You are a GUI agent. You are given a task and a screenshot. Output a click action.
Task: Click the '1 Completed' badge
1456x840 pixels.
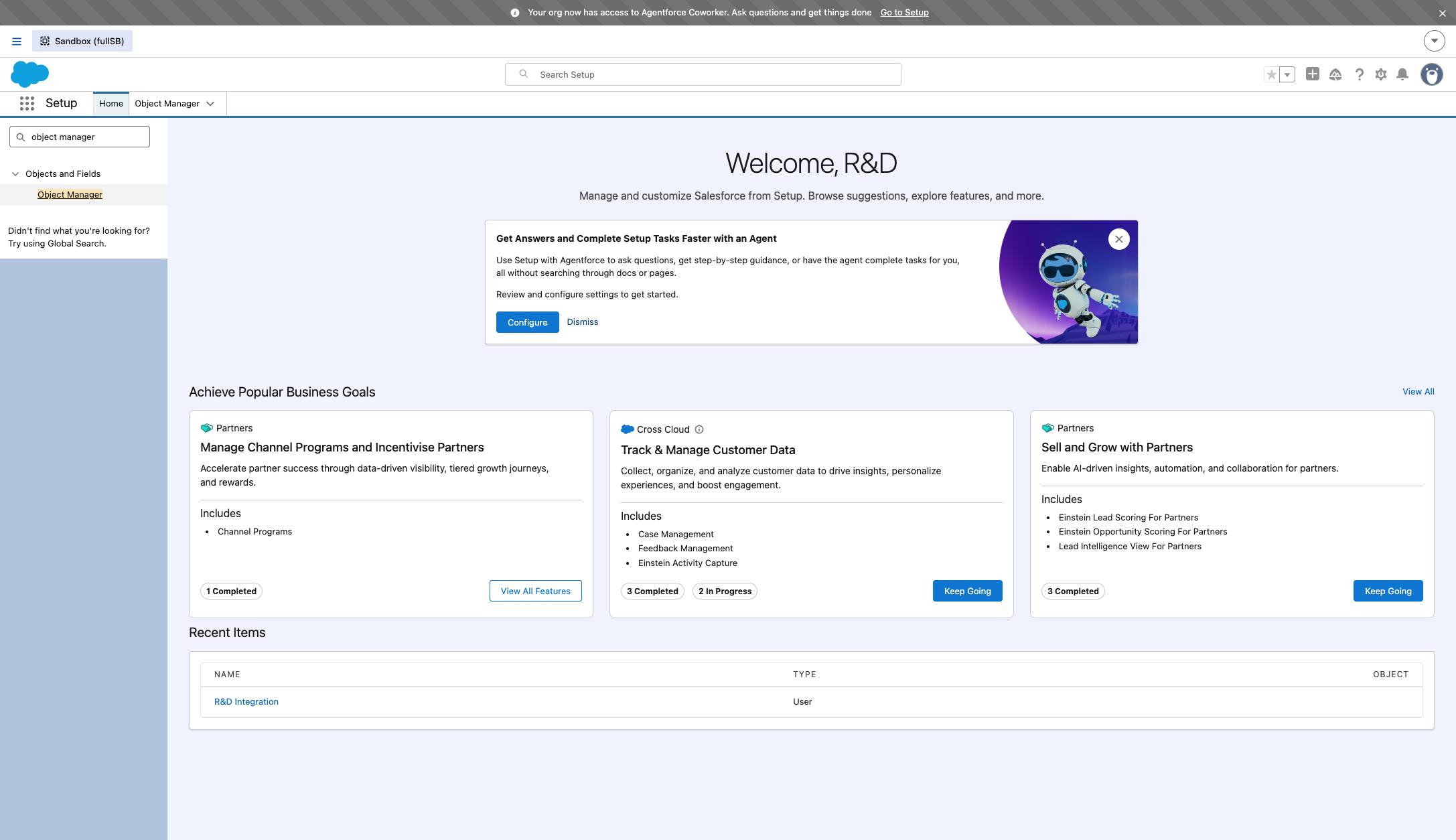[231, 591]
